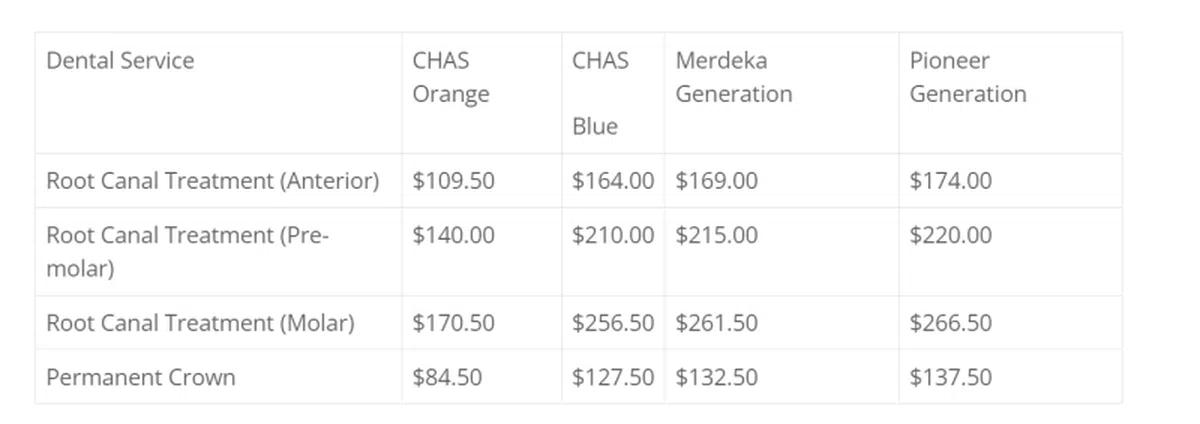Image resolution: width=1200 pixels, height=424 pixels.
Task: Click the $220.00 Pioneer pre-molar cell
Action: pyautogui.click(x=950, y=236)
